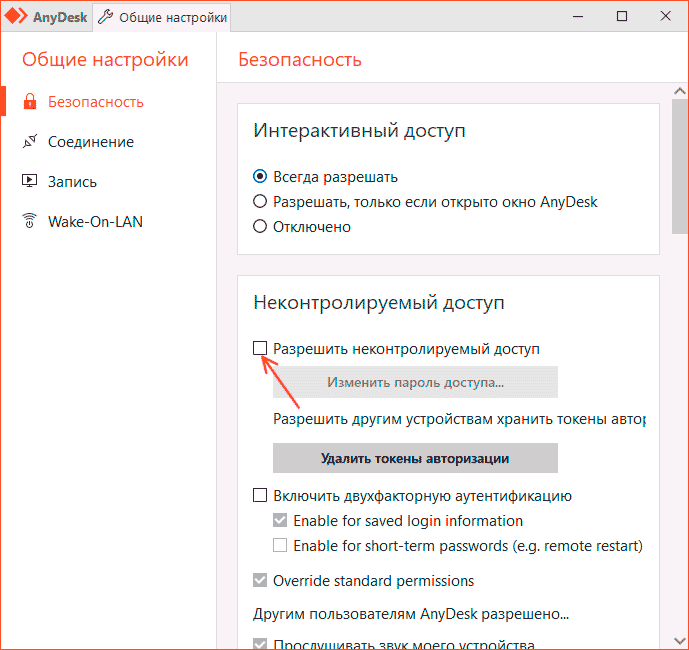The image size is (689, 650).
Task: Switch to the AnyDesk main tab
Action: (47, 17)
